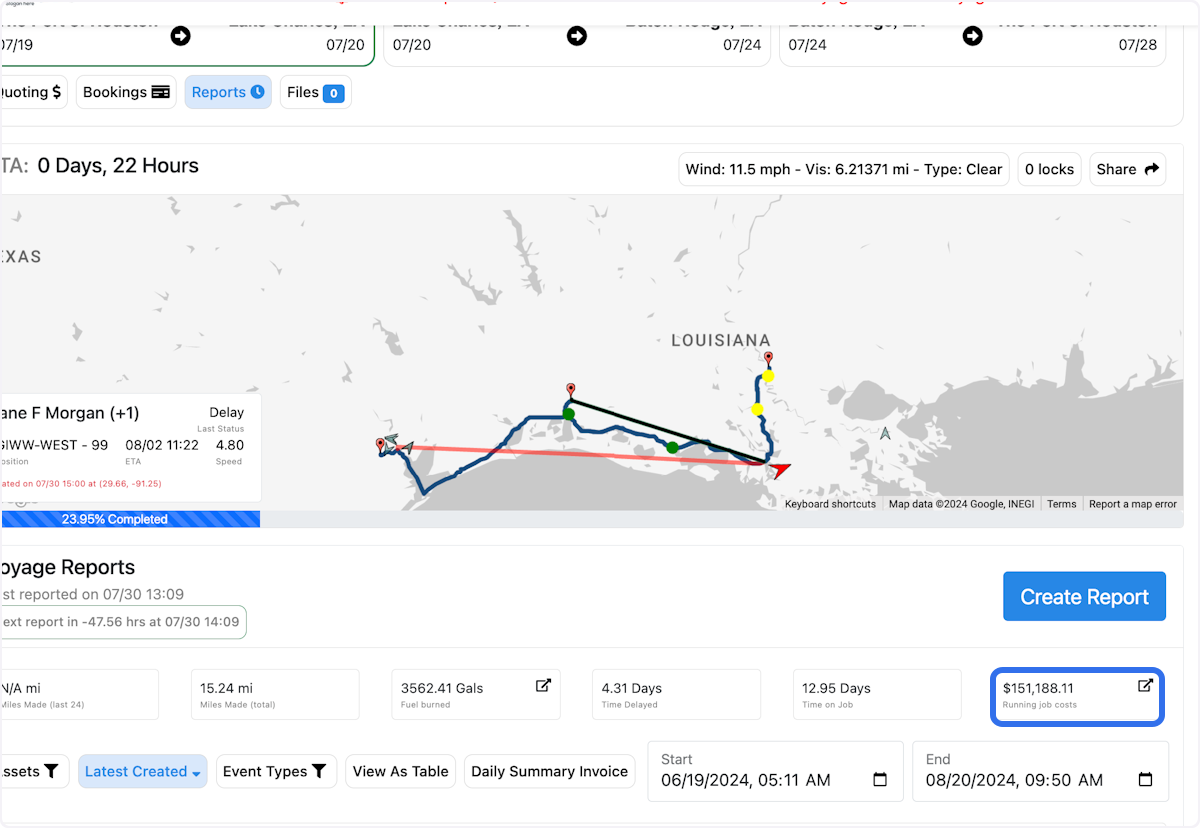Open the Files tab
Image resolution: width=1200 pixels, height=828 pixels.
[315, 92]
